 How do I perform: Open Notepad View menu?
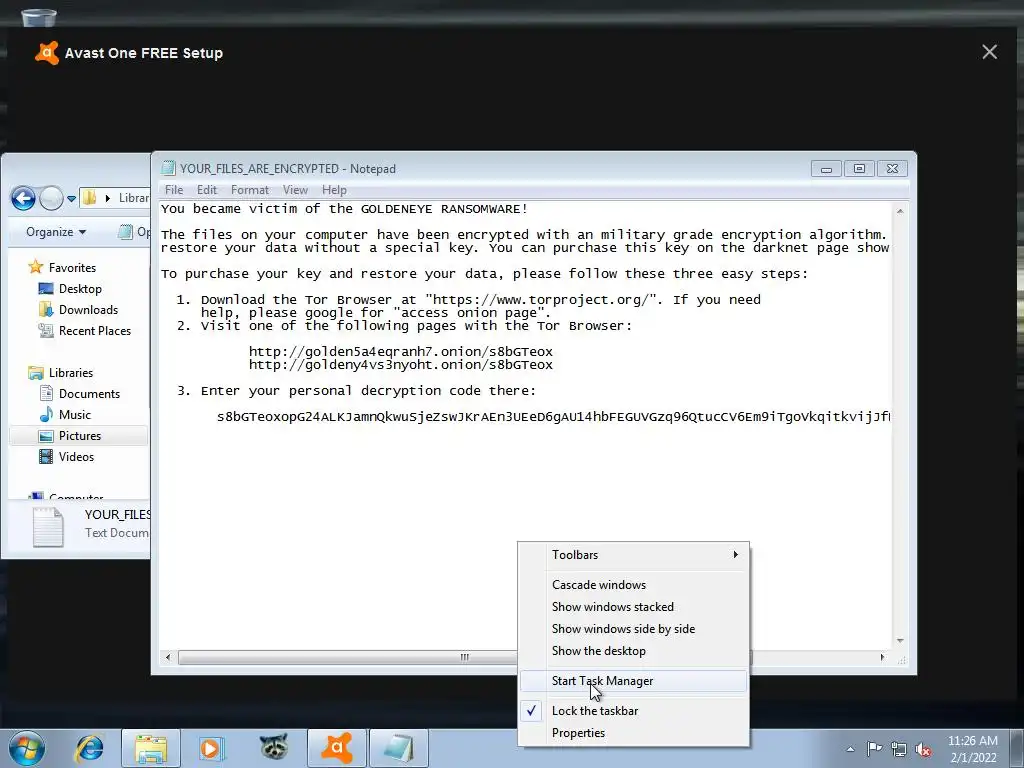click(295, 190)
